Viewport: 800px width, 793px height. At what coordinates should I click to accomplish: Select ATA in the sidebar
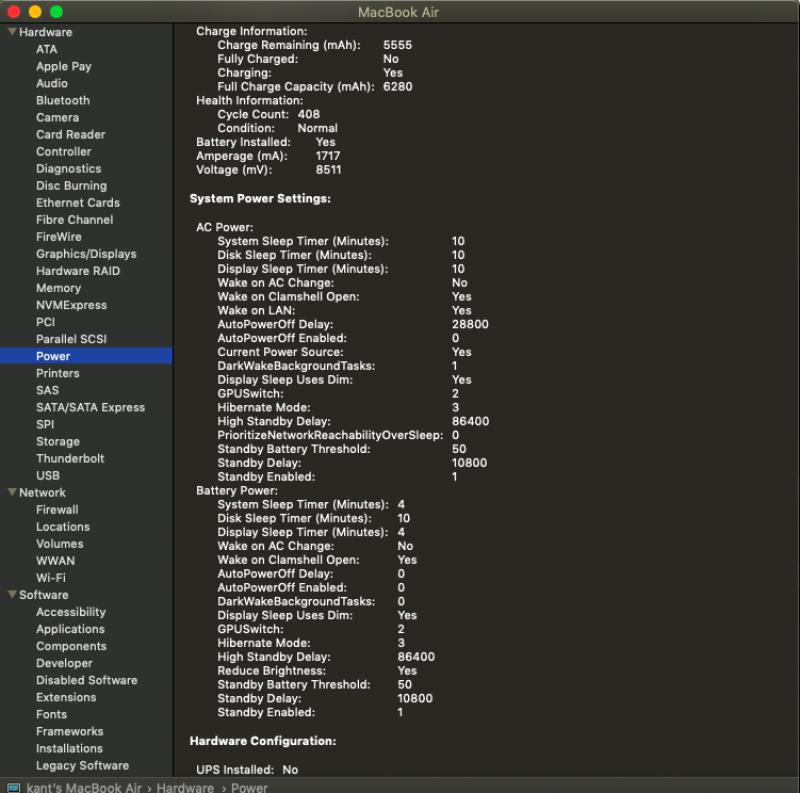point(46,49)
